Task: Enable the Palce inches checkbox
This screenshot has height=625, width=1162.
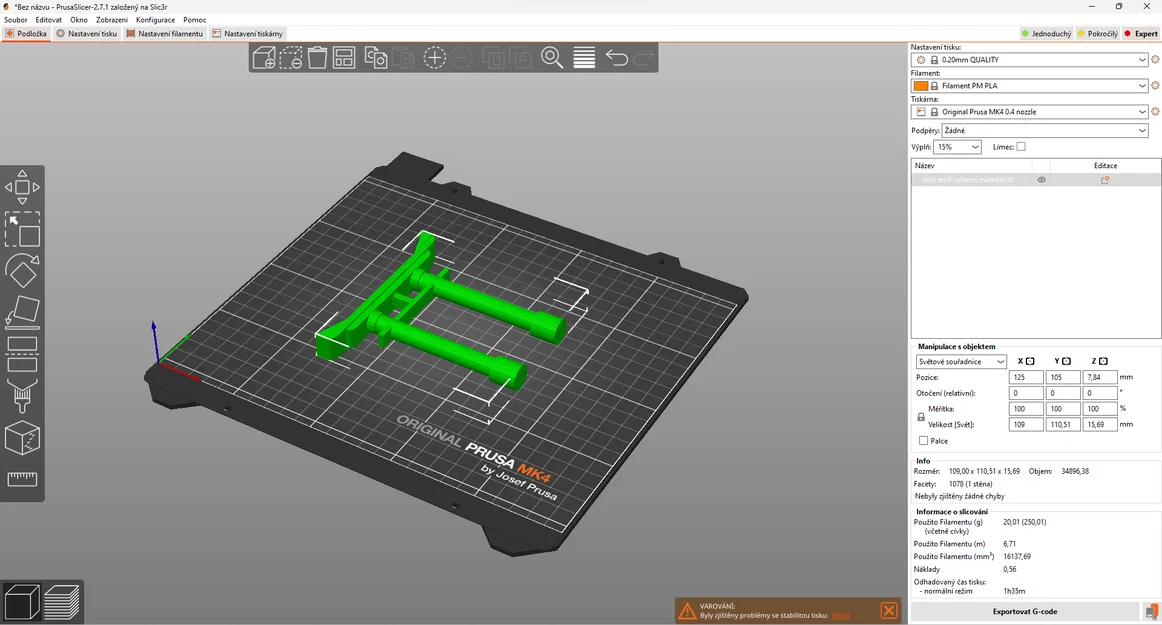Action: tap(923, 440)
